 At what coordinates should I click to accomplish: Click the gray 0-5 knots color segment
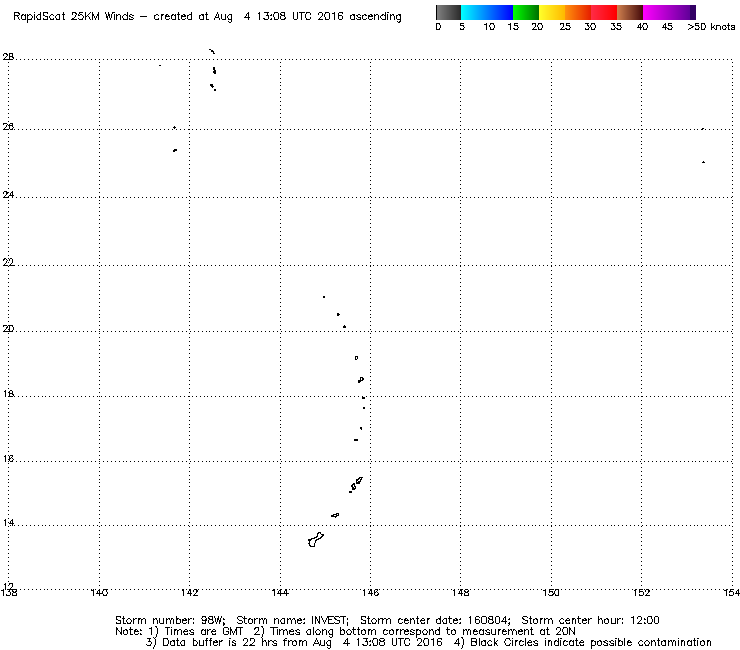pos(448,12)
